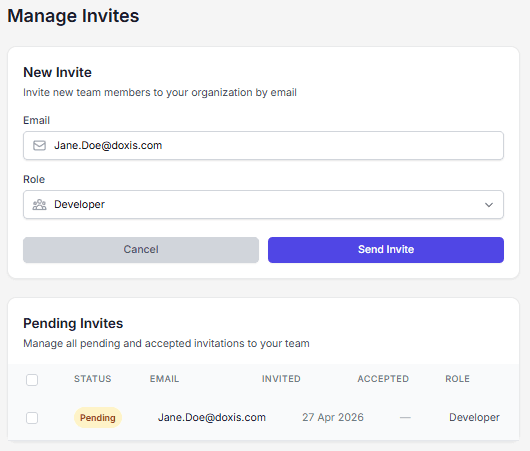
Task: Click the Jane.Doe@doxis.com cell in table
Action: coord(212,417)
